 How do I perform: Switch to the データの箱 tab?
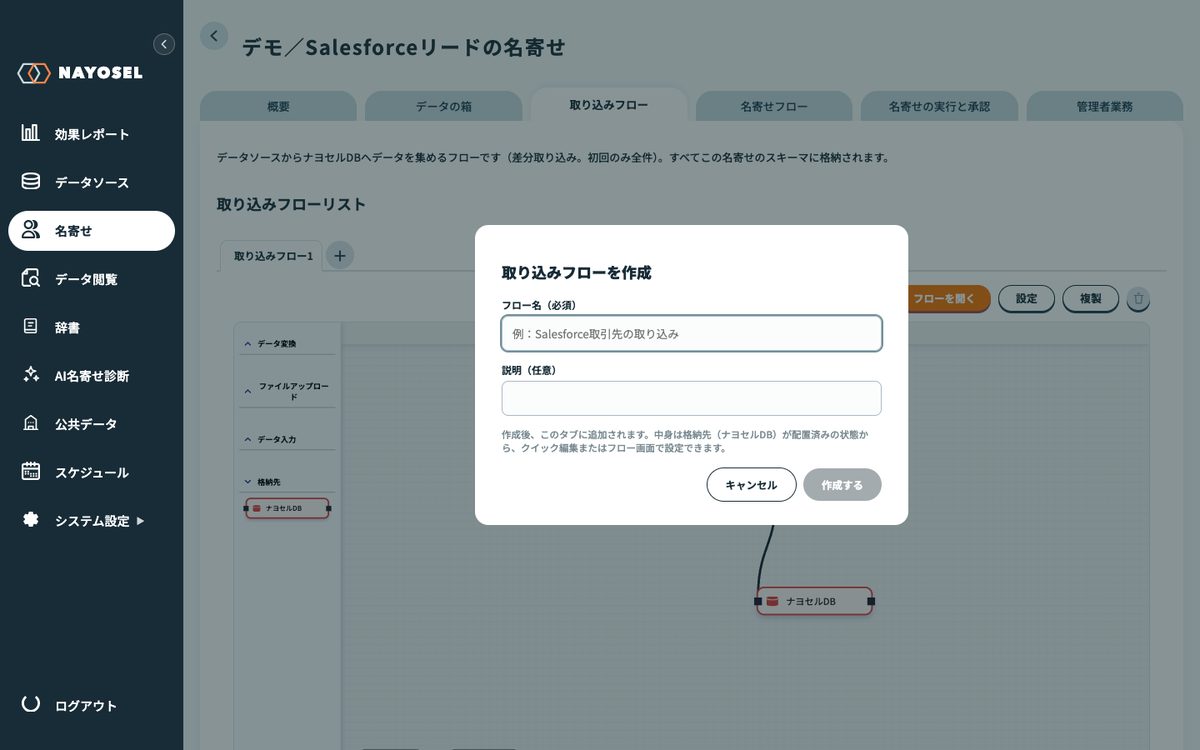[444, 106]
